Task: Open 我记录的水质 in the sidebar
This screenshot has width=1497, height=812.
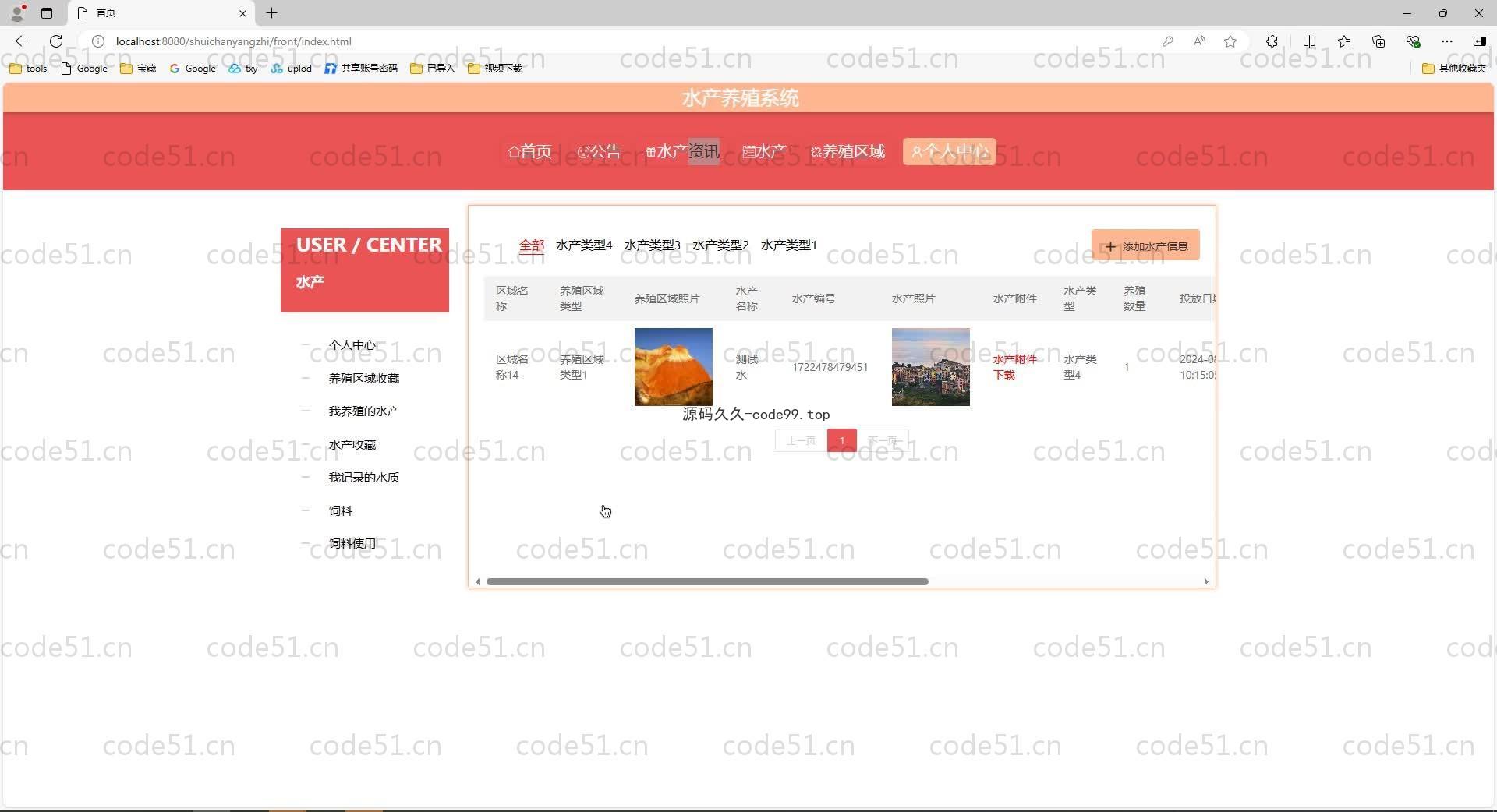Action: coord(364,478)
